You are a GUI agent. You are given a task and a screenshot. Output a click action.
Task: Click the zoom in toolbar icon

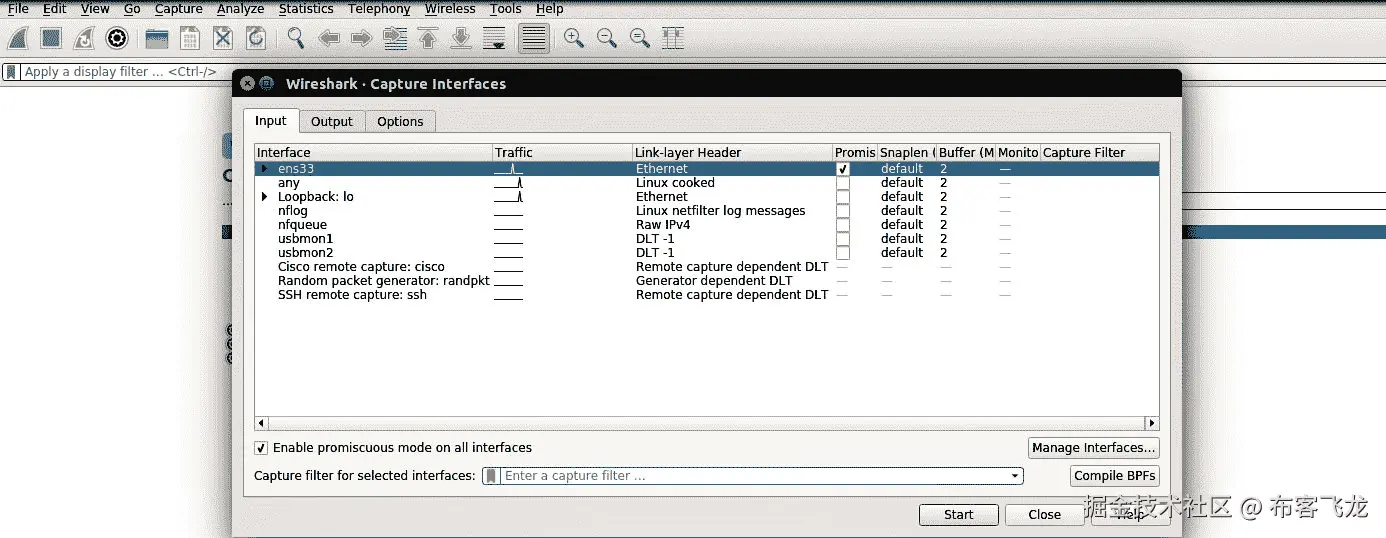(x=574, y=38)
